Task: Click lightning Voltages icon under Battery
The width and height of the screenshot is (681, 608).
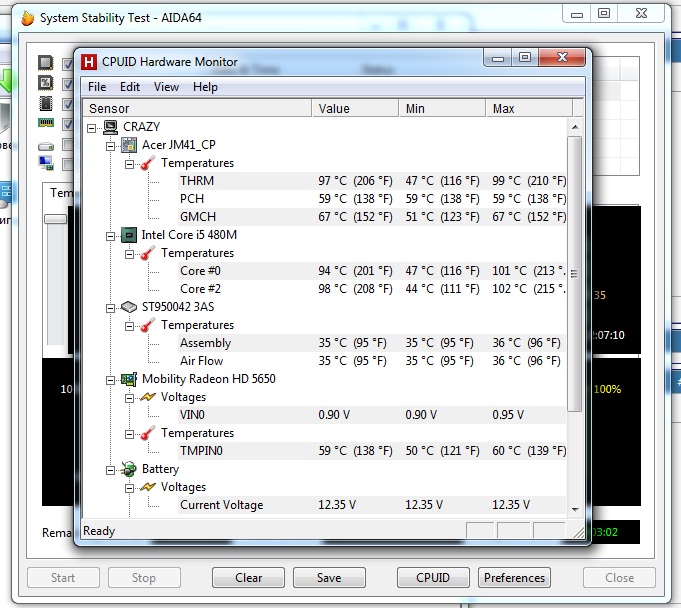Action: pyautogui.click(x=148, y=487)
